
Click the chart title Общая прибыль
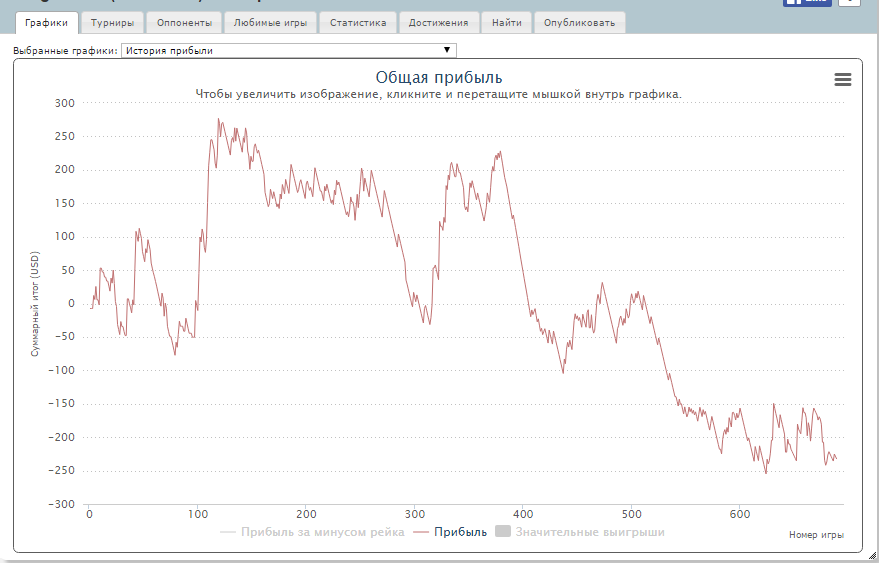pos(439,77)
